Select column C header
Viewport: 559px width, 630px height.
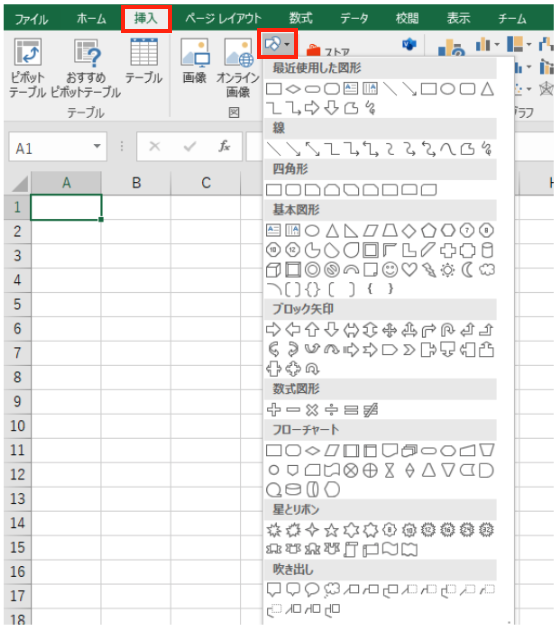tap(206, 183)
